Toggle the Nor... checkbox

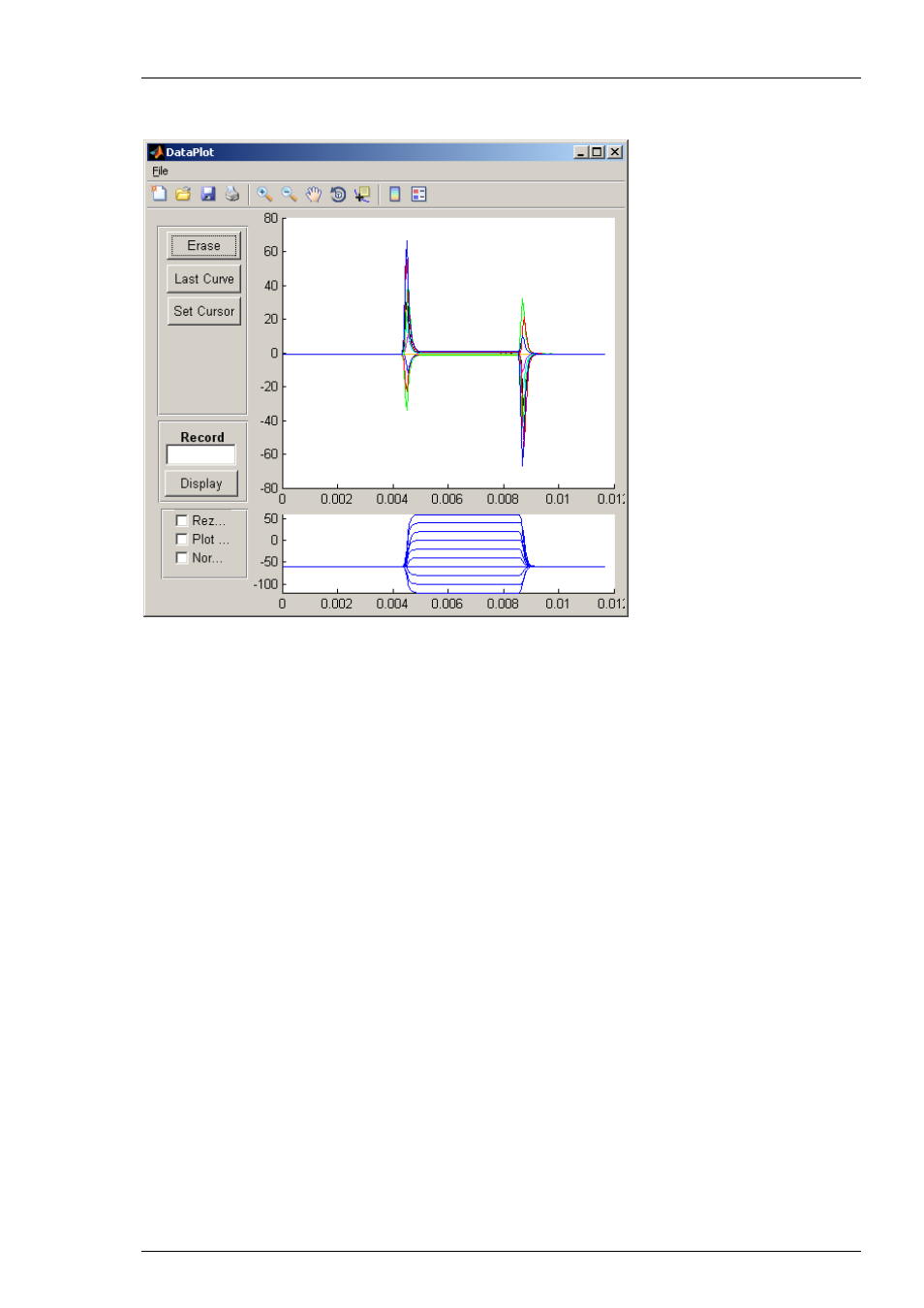[x=181, y=557]
